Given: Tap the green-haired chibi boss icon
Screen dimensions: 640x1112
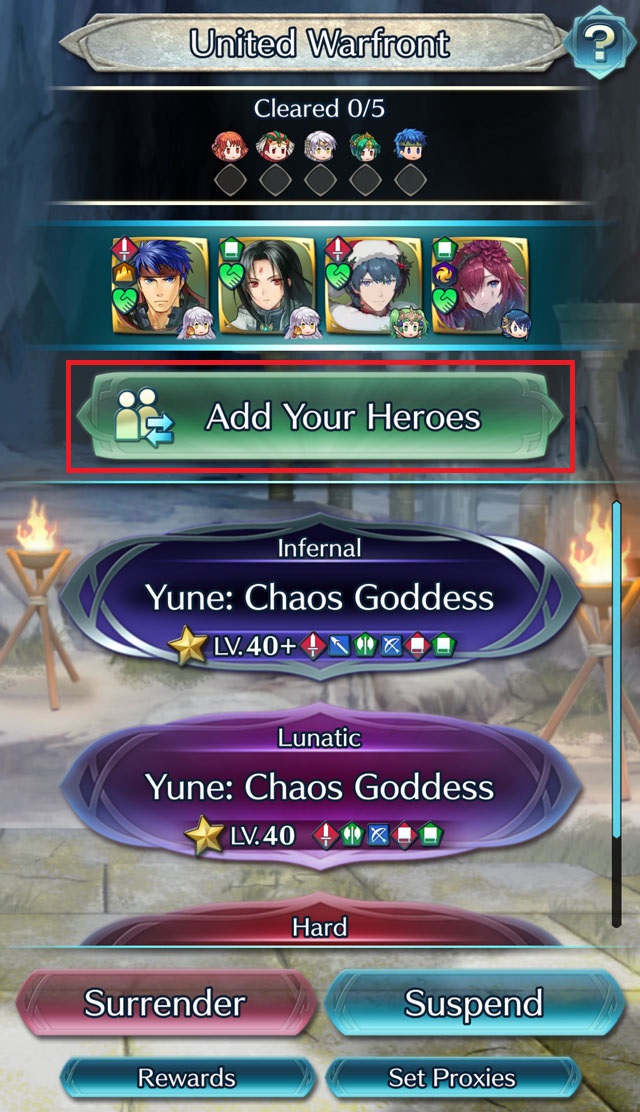Looking at the screenshot, I should (365, 147).
